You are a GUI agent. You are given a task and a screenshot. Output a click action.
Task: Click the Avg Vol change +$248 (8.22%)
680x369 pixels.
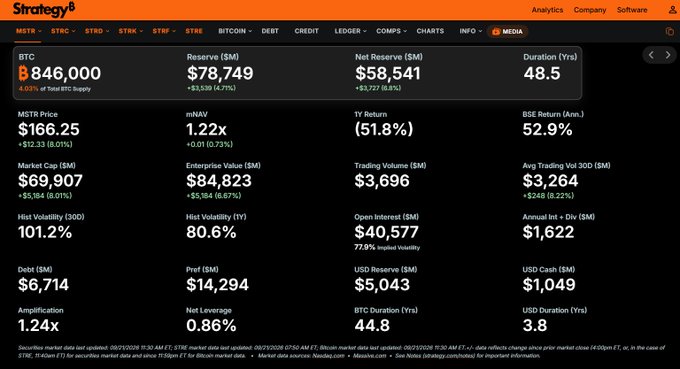pos(548,196)
